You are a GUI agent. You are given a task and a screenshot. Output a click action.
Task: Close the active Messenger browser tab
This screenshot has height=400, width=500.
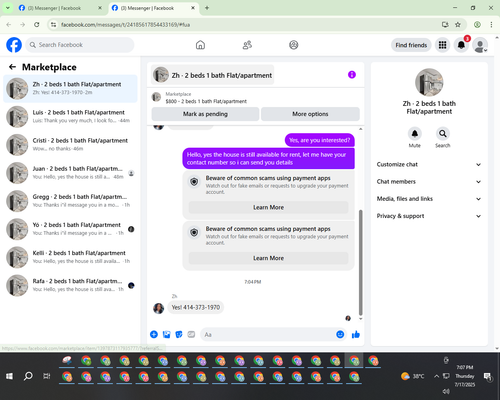(x=193, y=8)
